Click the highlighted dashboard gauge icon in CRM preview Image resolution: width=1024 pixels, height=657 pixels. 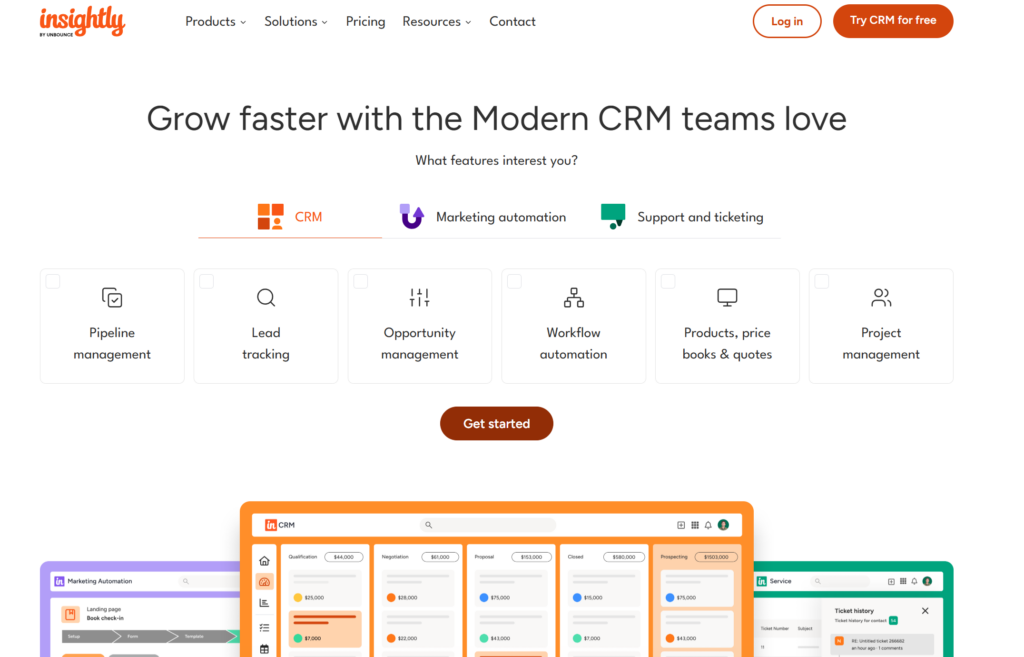click(264, 582)
